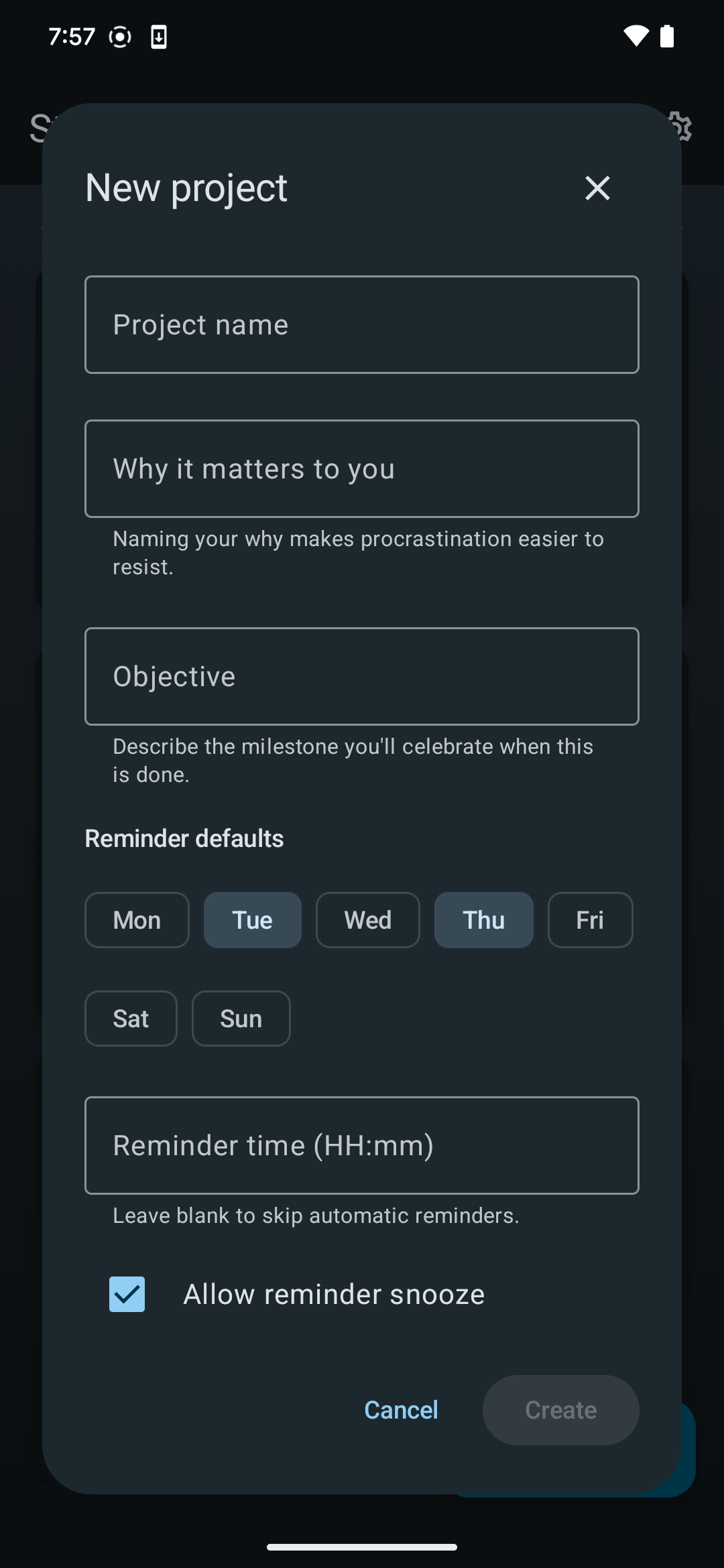Toggle Sunday reminder day on

(x=241, y=1018)
